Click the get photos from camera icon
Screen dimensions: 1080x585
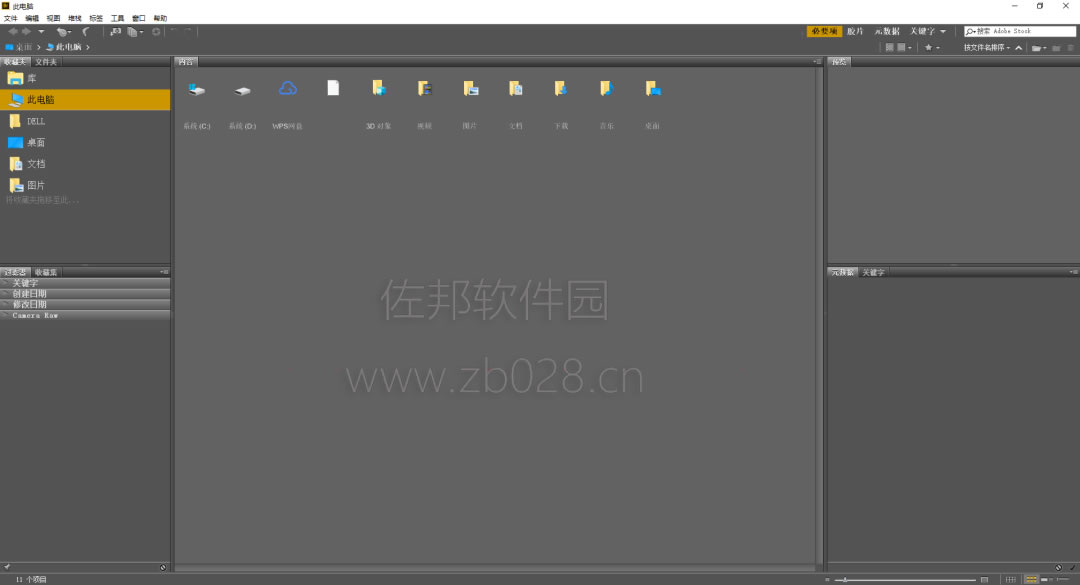pyautogui.click(x=116, y=32)
